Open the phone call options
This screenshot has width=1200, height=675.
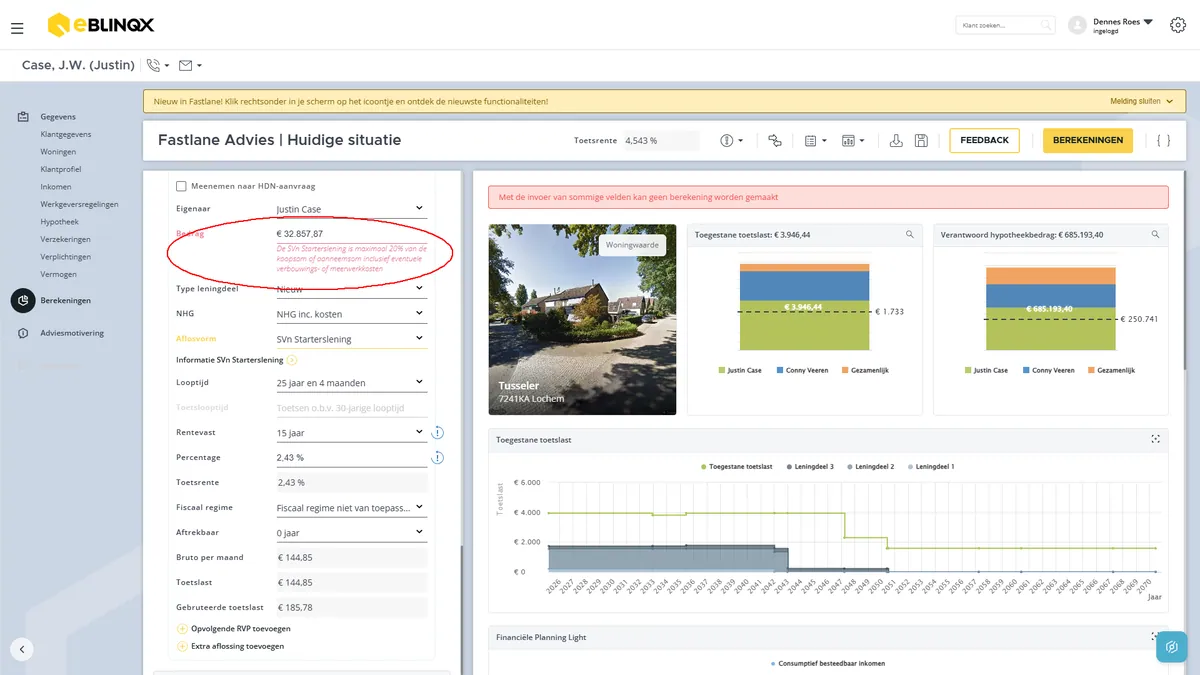coord(158,66)
